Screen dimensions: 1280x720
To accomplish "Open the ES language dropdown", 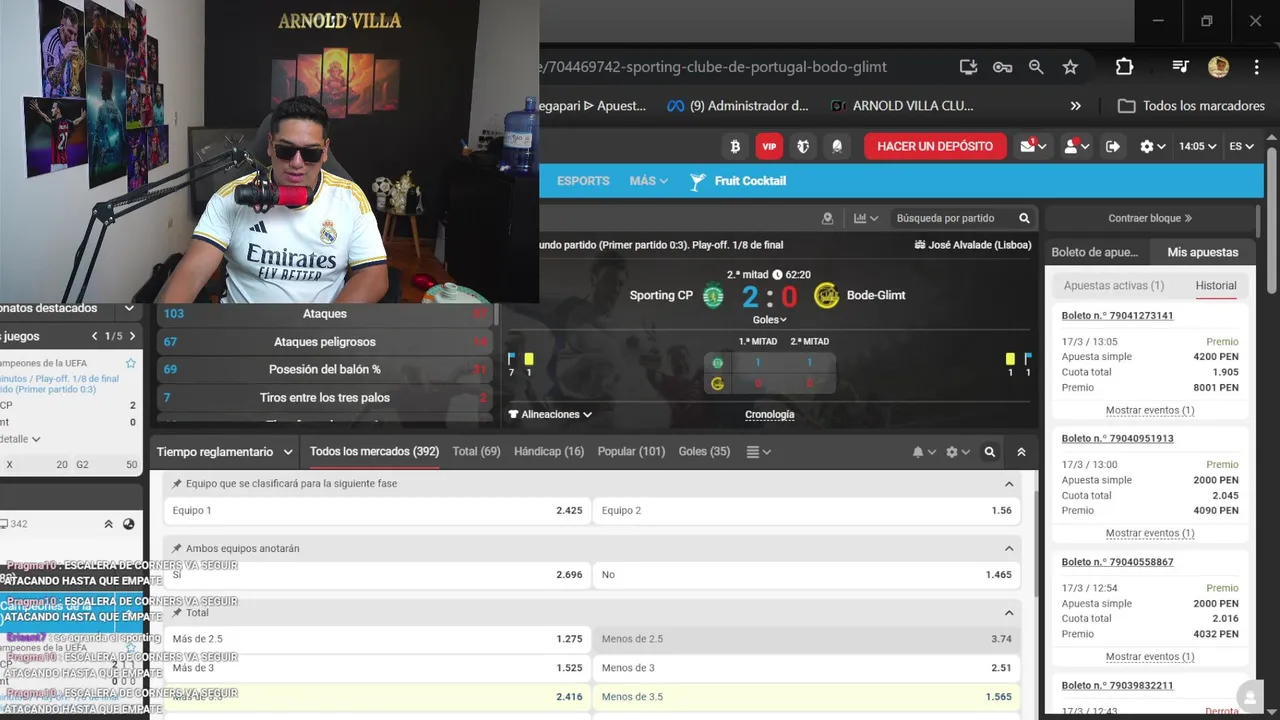I will [1241, 146].
